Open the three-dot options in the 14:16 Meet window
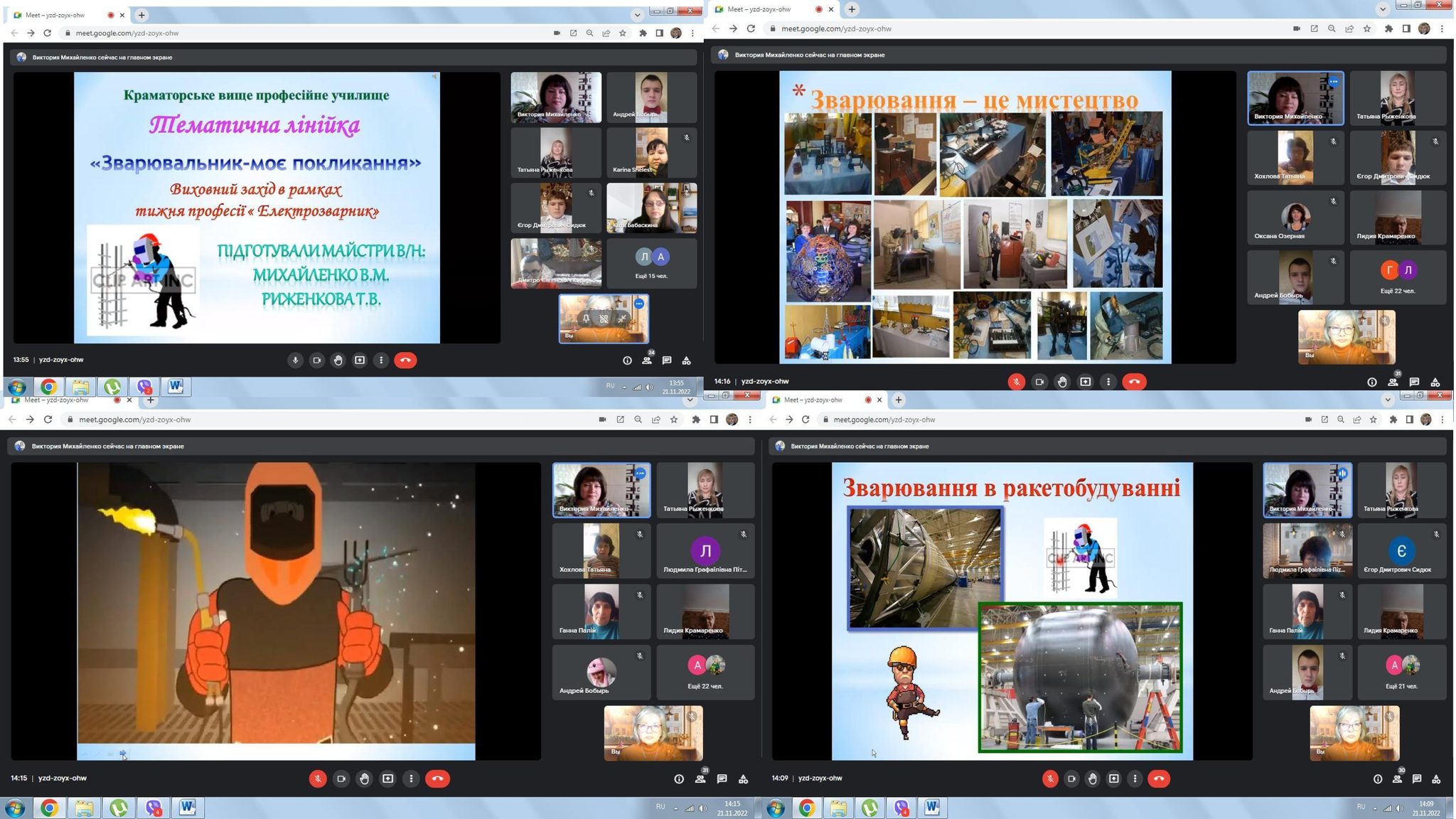Screen dimensions: 1456x819 click(1108, 382)
